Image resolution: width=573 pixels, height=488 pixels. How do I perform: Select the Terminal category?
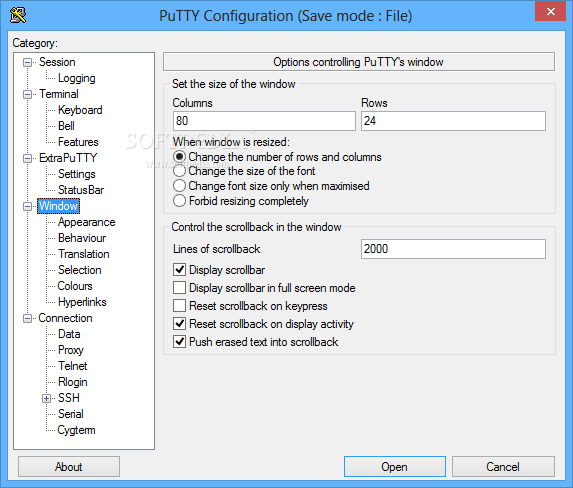(59, 94)
